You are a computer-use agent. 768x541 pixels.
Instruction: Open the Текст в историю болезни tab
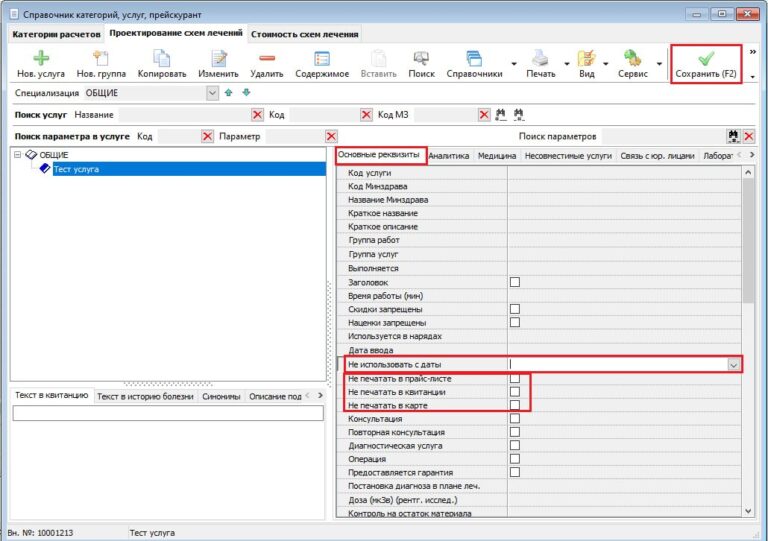coord(145,396)
